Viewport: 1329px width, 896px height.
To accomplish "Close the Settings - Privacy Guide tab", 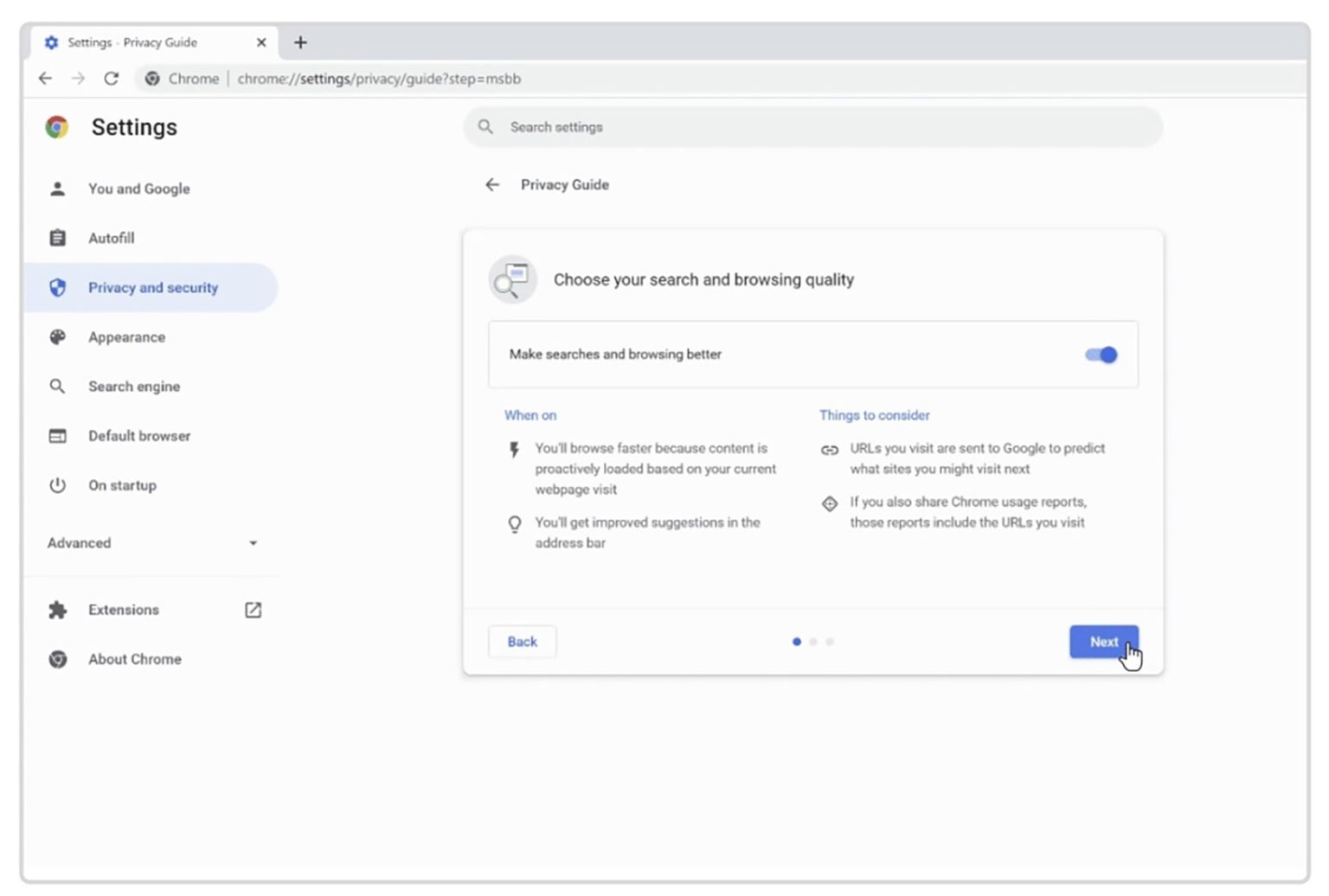I will pyautogui.click(x=261, y=42).
